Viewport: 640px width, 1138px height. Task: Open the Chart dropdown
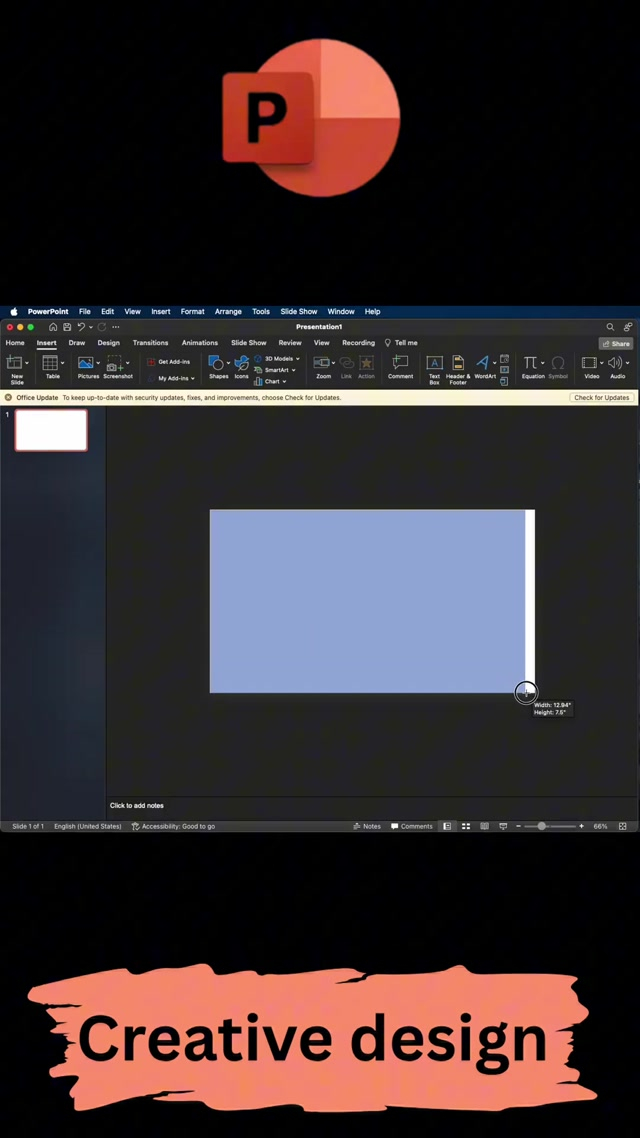(271, 381)
